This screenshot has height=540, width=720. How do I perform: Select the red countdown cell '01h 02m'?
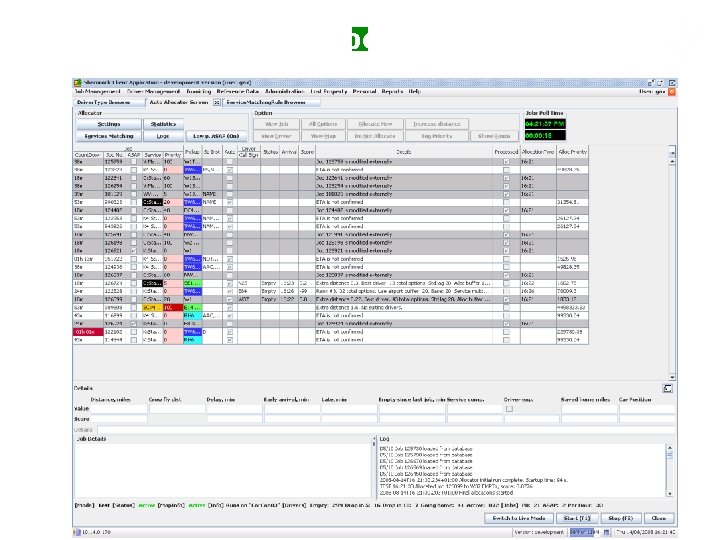88,332
